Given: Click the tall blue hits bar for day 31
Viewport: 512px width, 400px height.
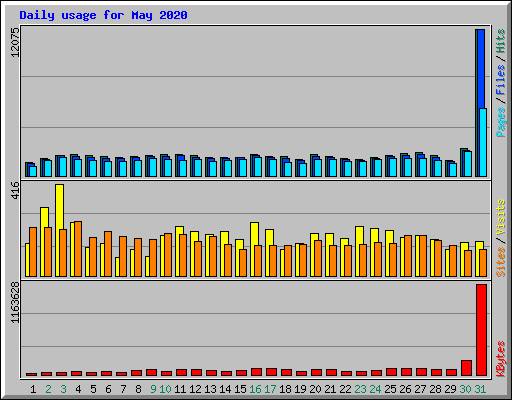Looking at the screenshot, I should click(x=481, y=68).
